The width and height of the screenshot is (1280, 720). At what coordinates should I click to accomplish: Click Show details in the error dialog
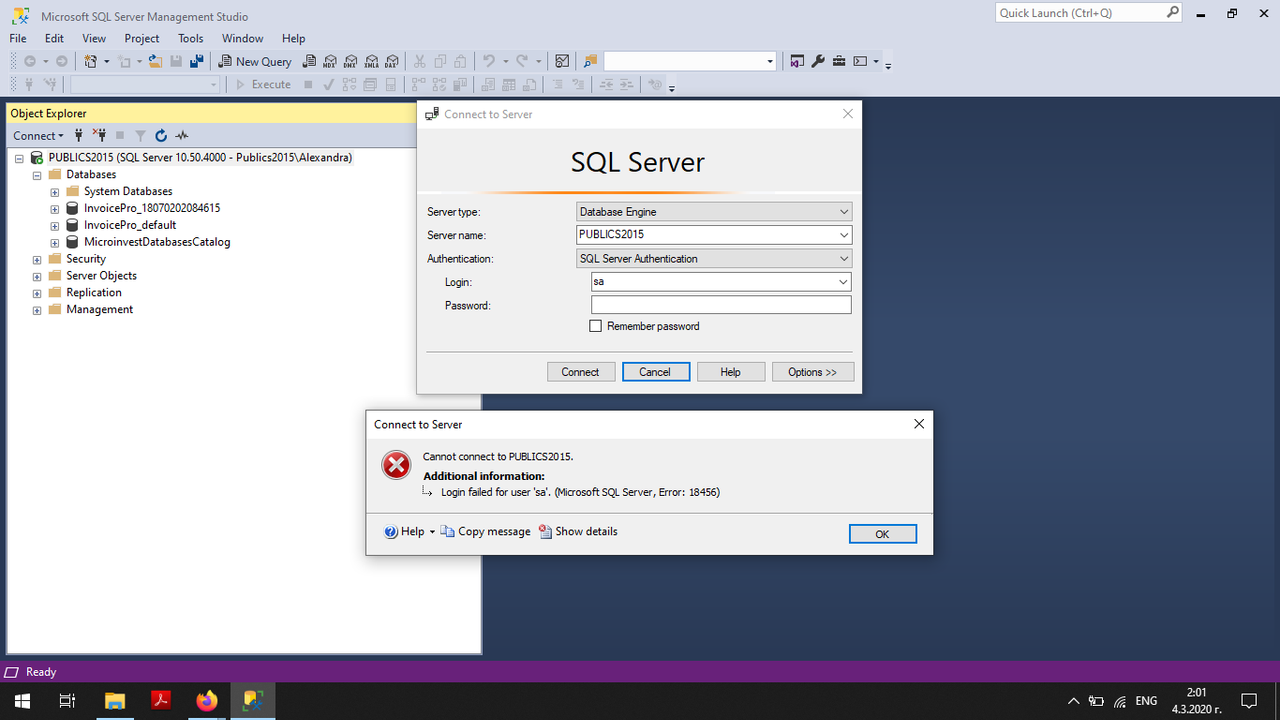[578, 532]
